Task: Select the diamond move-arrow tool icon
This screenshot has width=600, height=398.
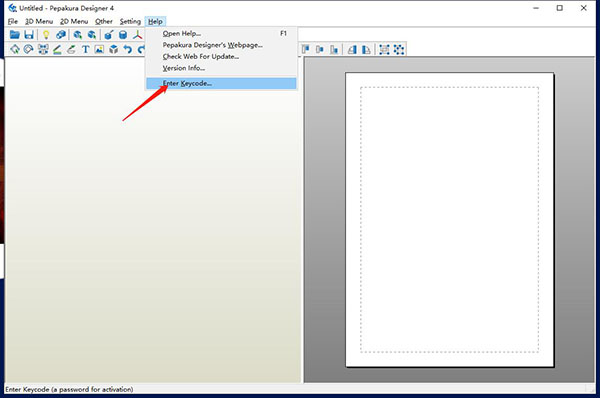Action: [15, 49]
